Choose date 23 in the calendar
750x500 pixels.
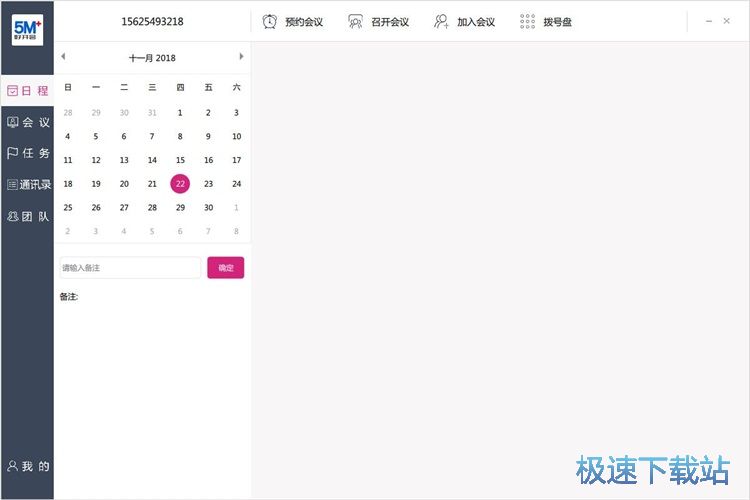coord(209,184)
